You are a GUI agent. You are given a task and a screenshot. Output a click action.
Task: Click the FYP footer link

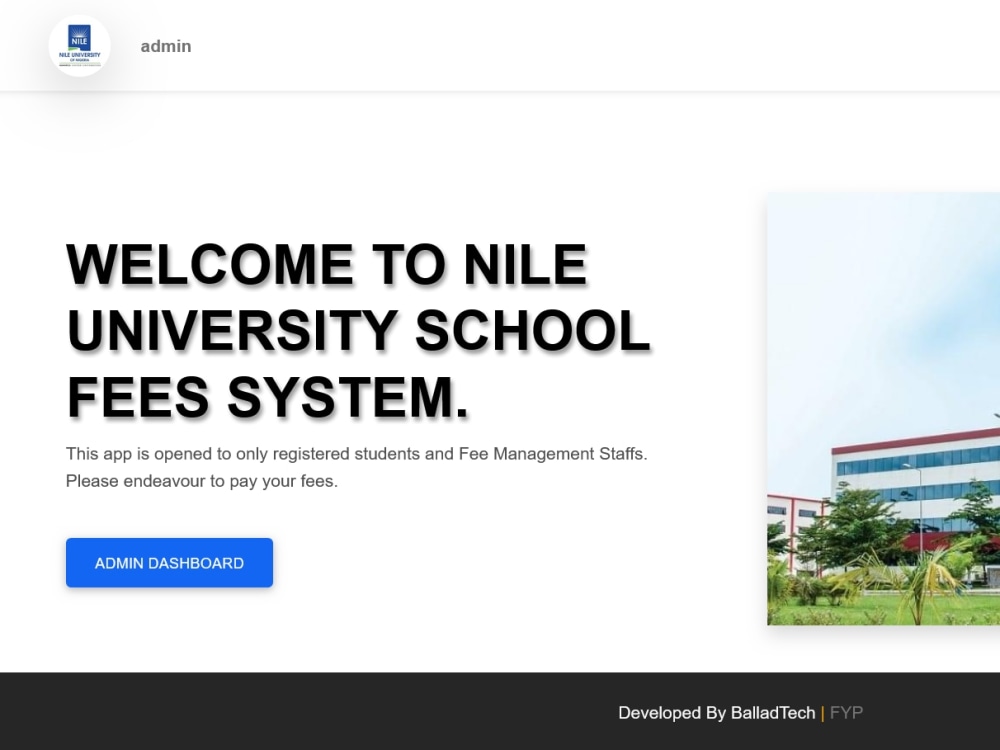(846, 713)
